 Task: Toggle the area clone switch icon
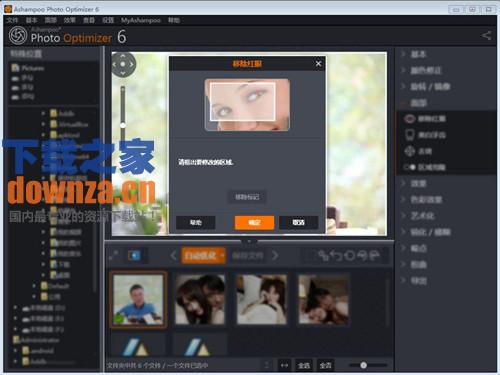409,167
